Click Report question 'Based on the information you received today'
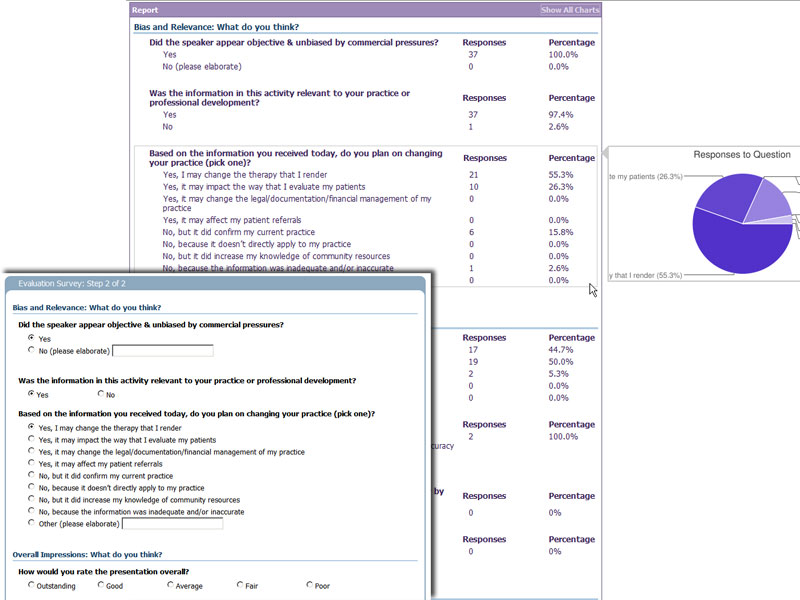This screenshot has height=600, width=800. [296, 158]
